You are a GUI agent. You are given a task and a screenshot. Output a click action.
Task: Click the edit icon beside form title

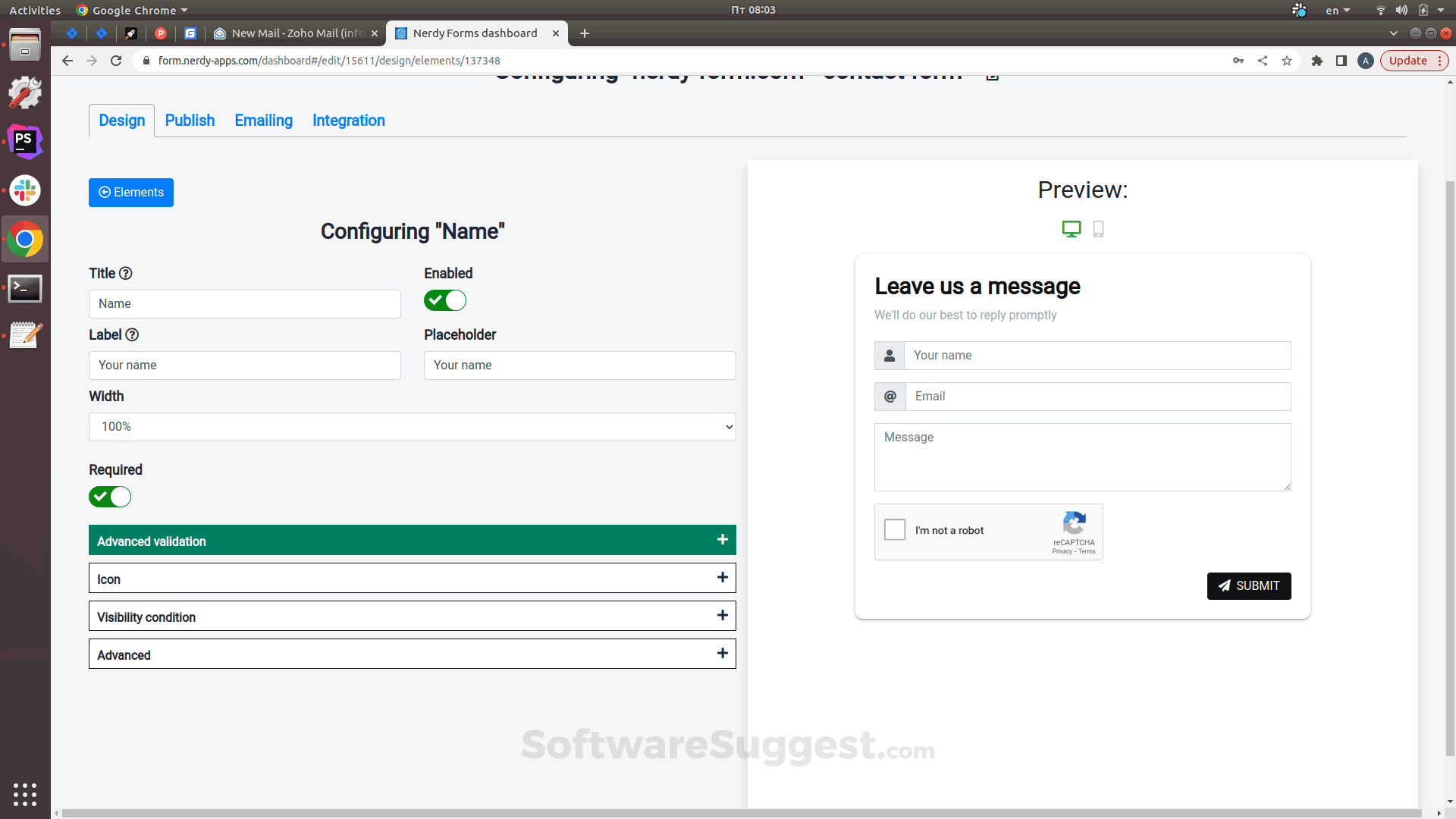coord(992,75)
